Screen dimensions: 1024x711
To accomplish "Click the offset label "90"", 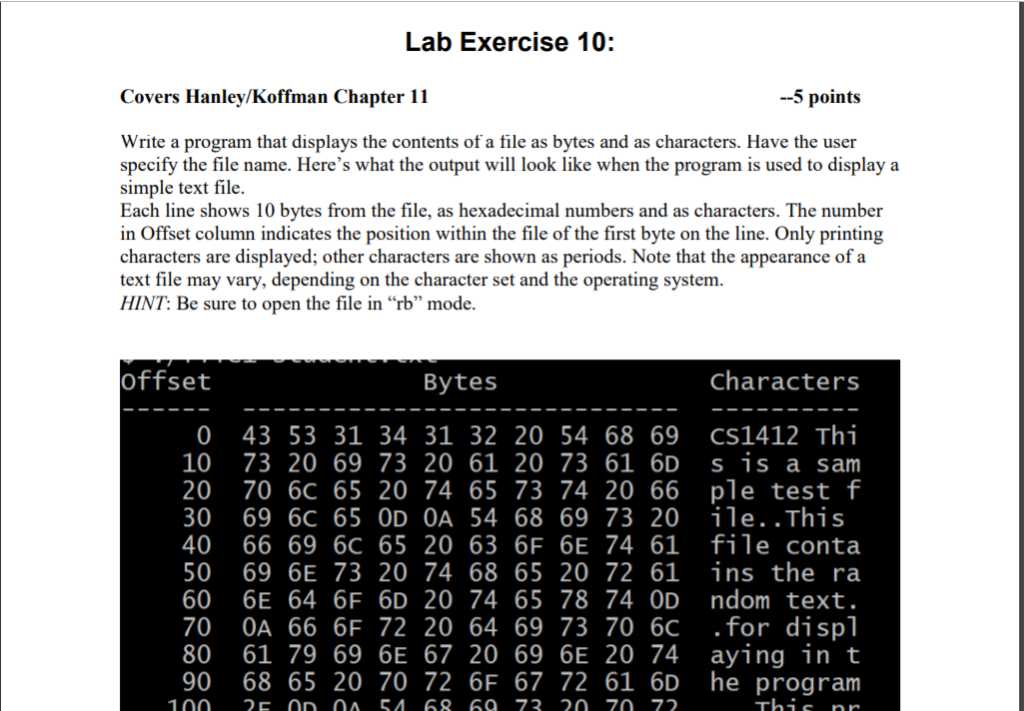I will click(x=197, y=682).
